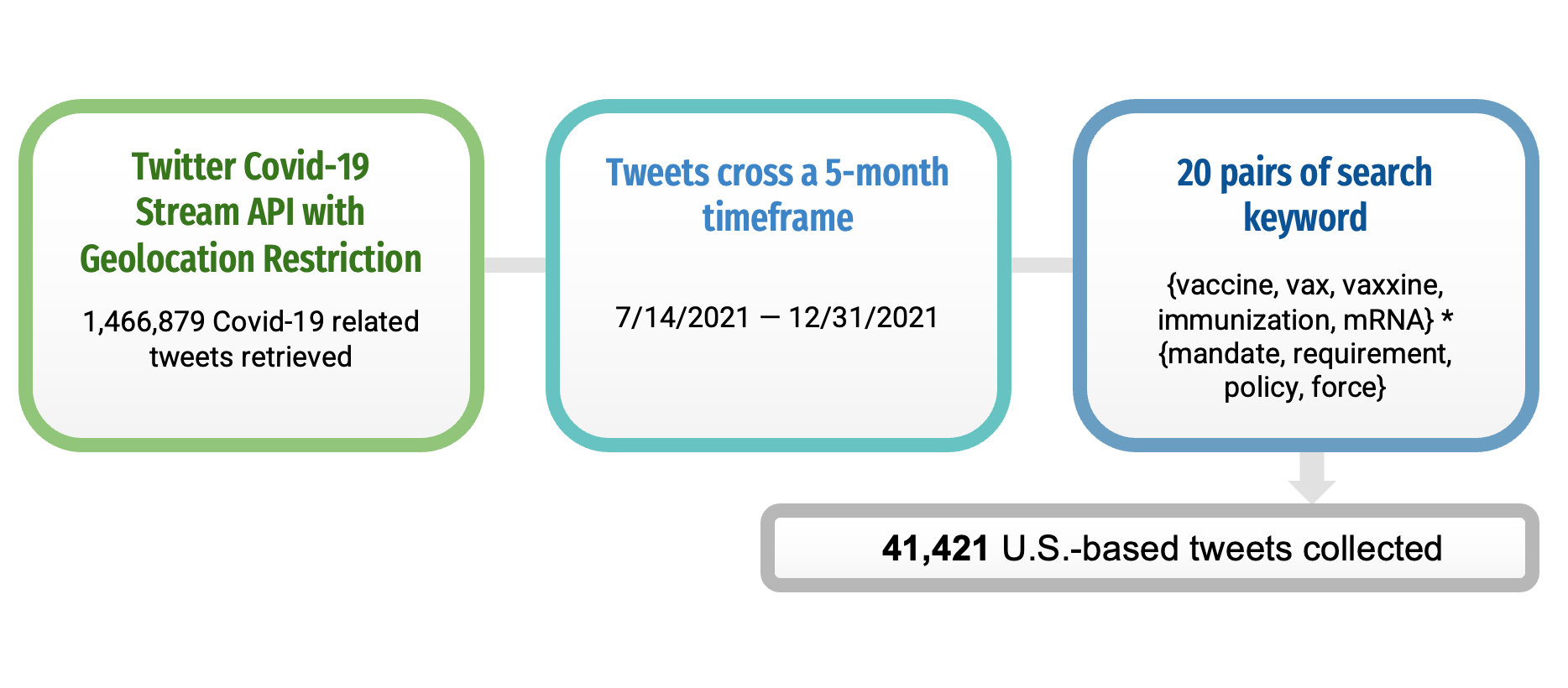This screenshot has height=688, width=1568.
Task: Click the "immunization, mRNA} *" line
Action: [1304, 320]
